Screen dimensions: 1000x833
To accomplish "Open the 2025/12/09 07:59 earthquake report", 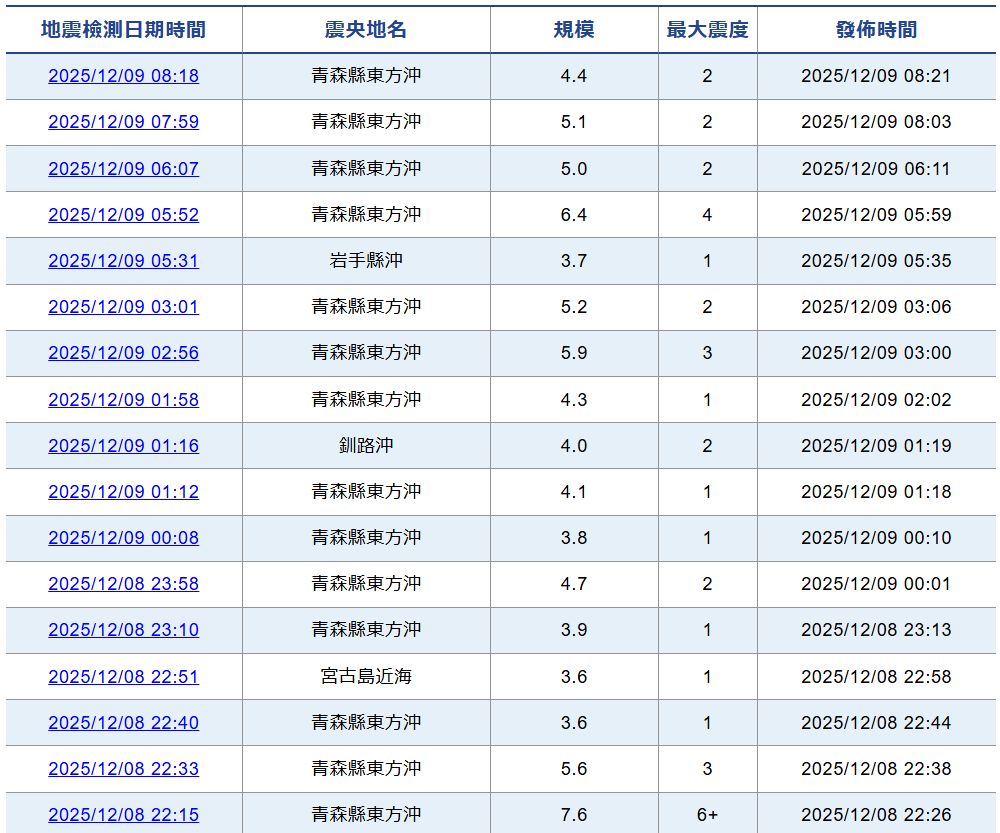I will tap(124, 122).
